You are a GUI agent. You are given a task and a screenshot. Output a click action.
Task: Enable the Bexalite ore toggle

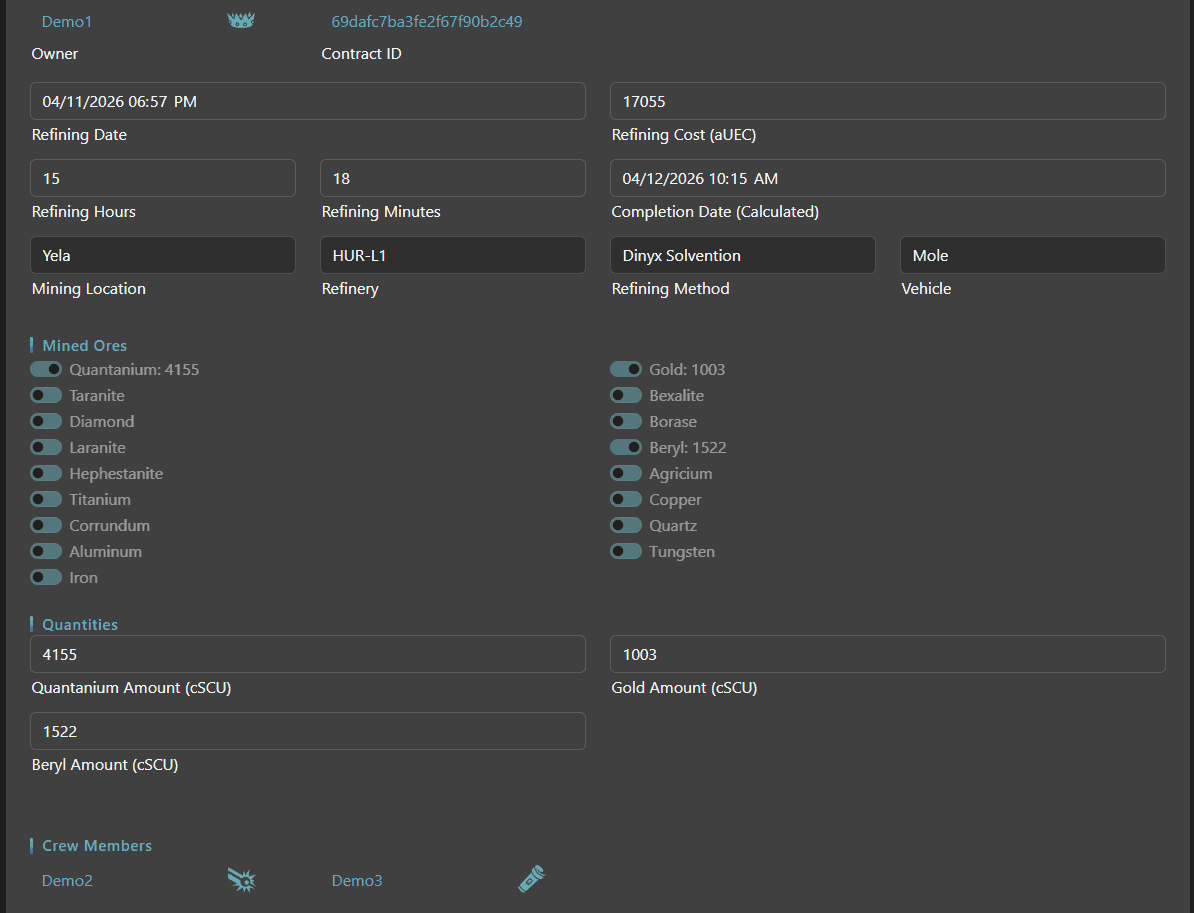tap(626, 395)
